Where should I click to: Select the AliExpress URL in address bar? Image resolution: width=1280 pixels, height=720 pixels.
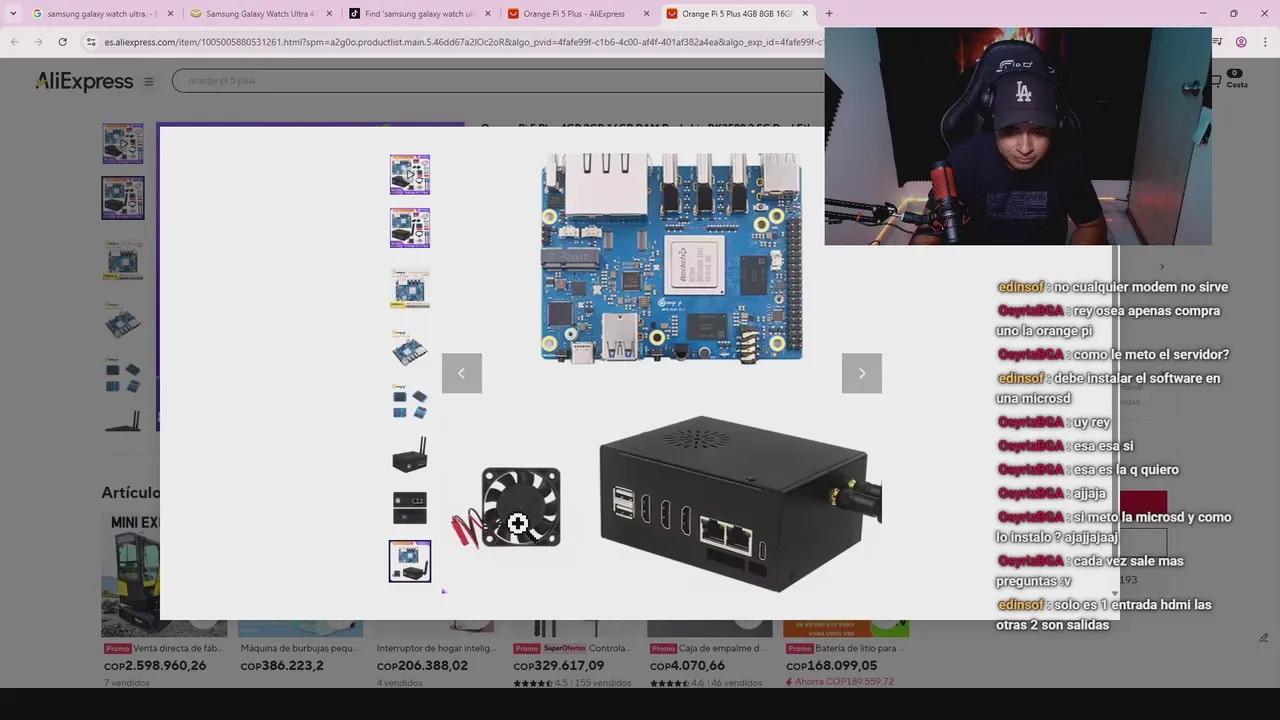click(463, 42)
